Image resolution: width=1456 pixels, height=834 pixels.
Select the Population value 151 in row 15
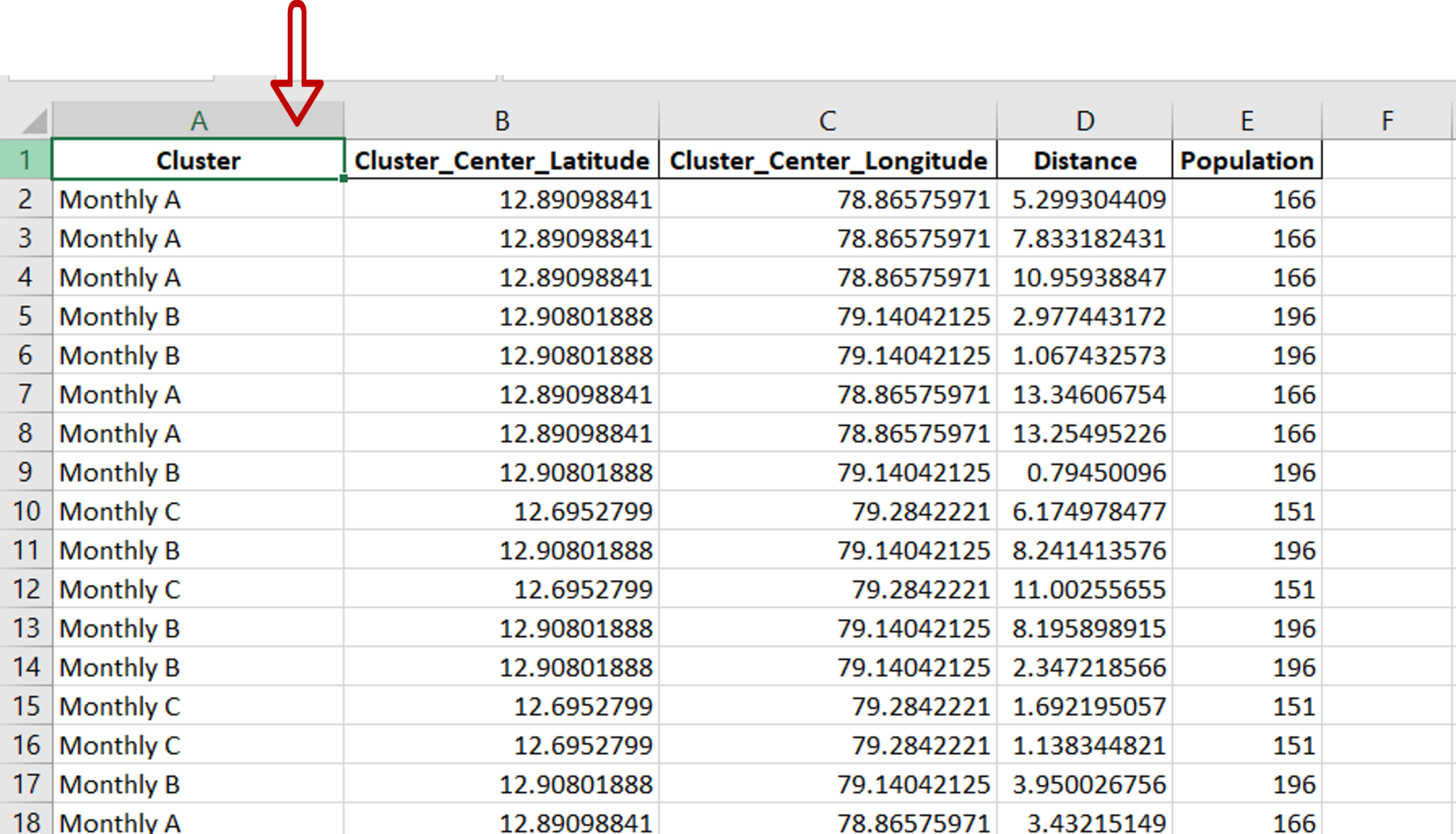pyautogui.click(x=1246, y=705)
